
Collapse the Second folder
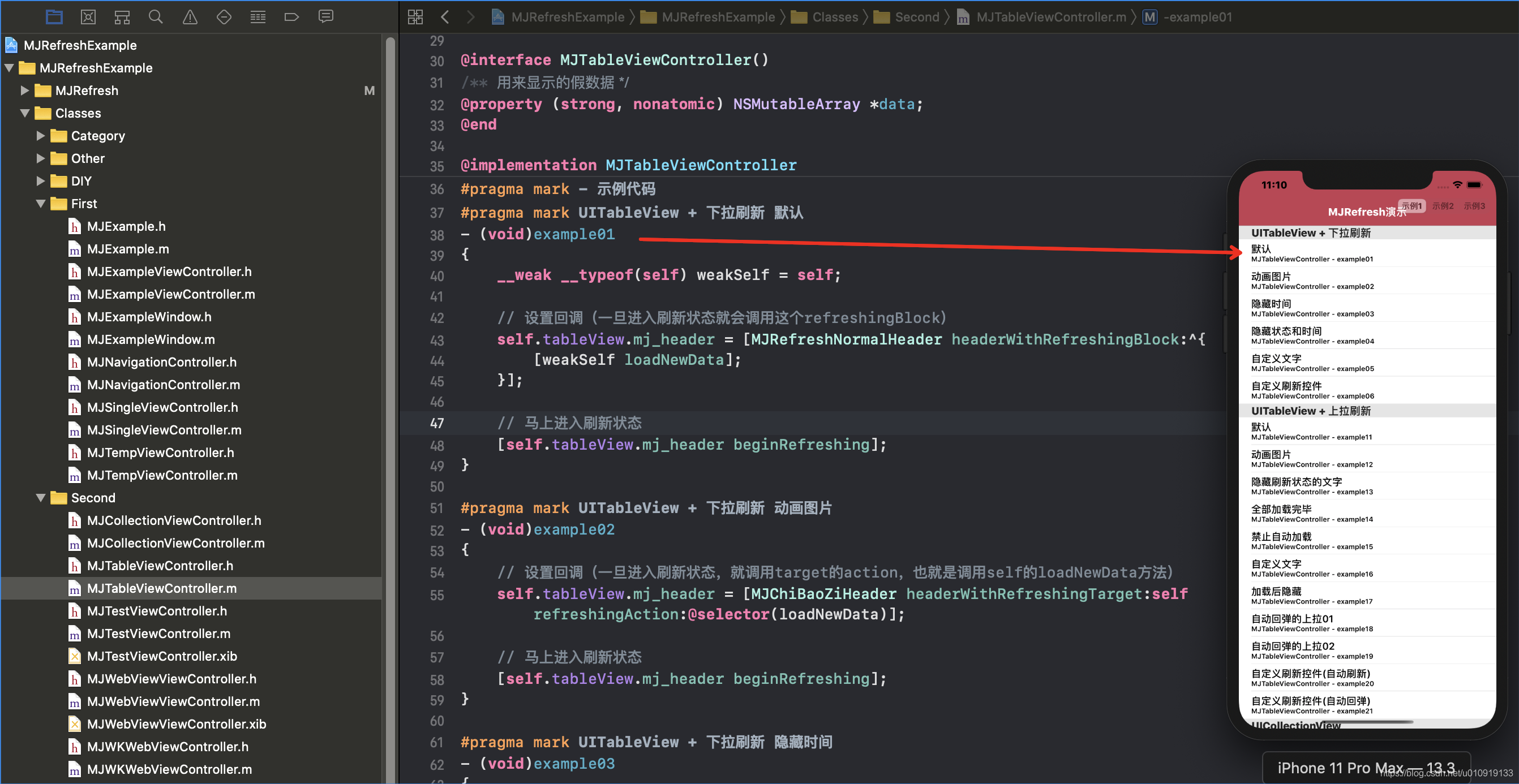click(41, 498)
